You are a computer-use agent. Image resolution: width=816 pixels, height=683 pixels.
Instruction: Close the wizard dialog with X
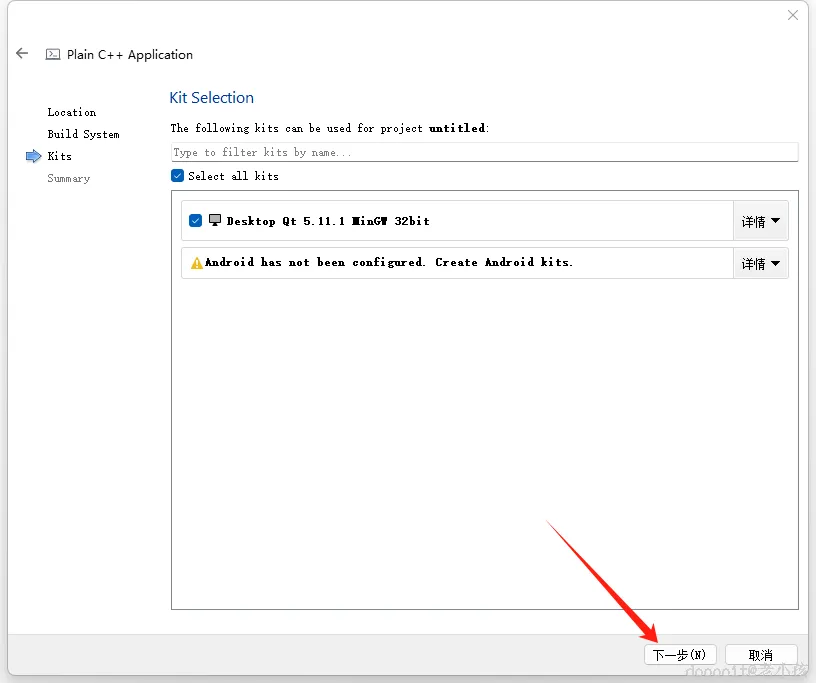point(793,15)
